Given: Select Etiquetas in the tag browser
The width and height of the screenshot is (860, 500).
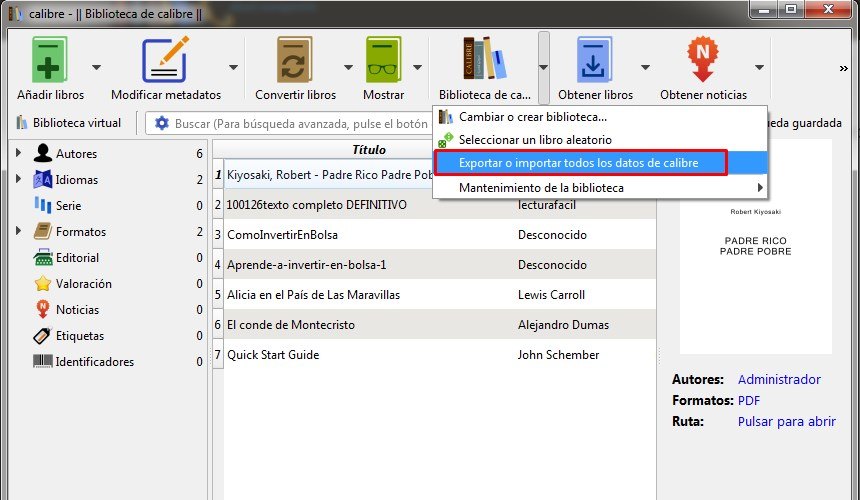Looking at the screenshot, I should pyautogui.click(x=80, y=336).
